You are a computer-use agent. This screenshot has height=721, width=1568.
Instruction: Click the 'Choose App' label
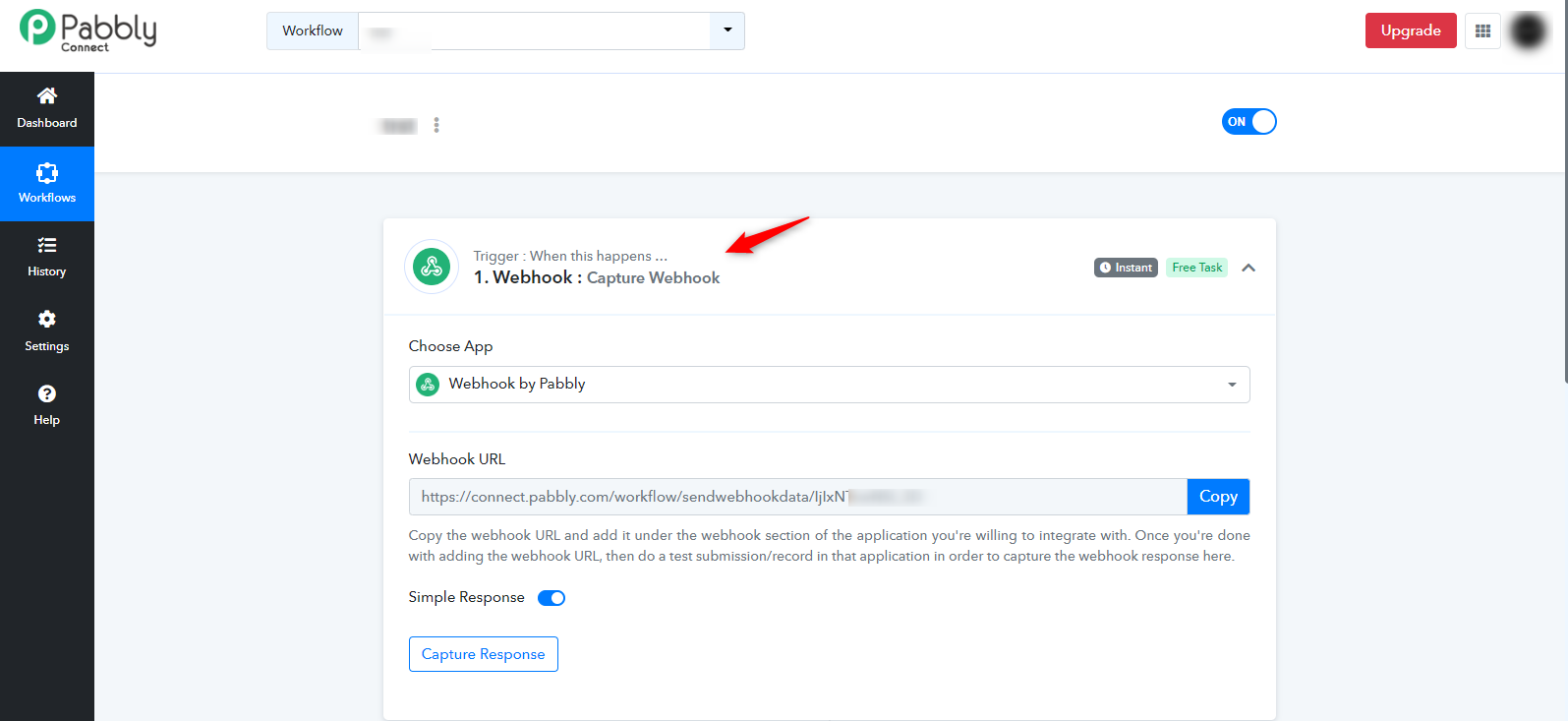[x=450, y=346]
